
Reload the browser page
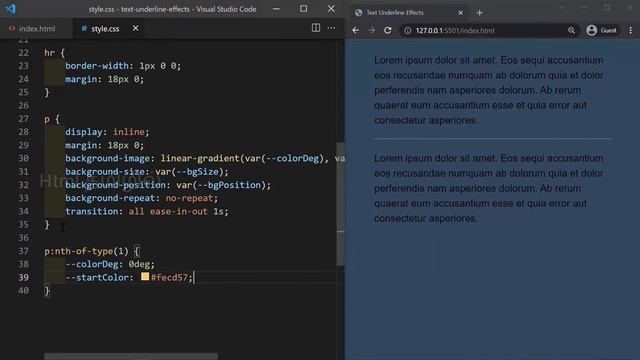click(388, 30)
